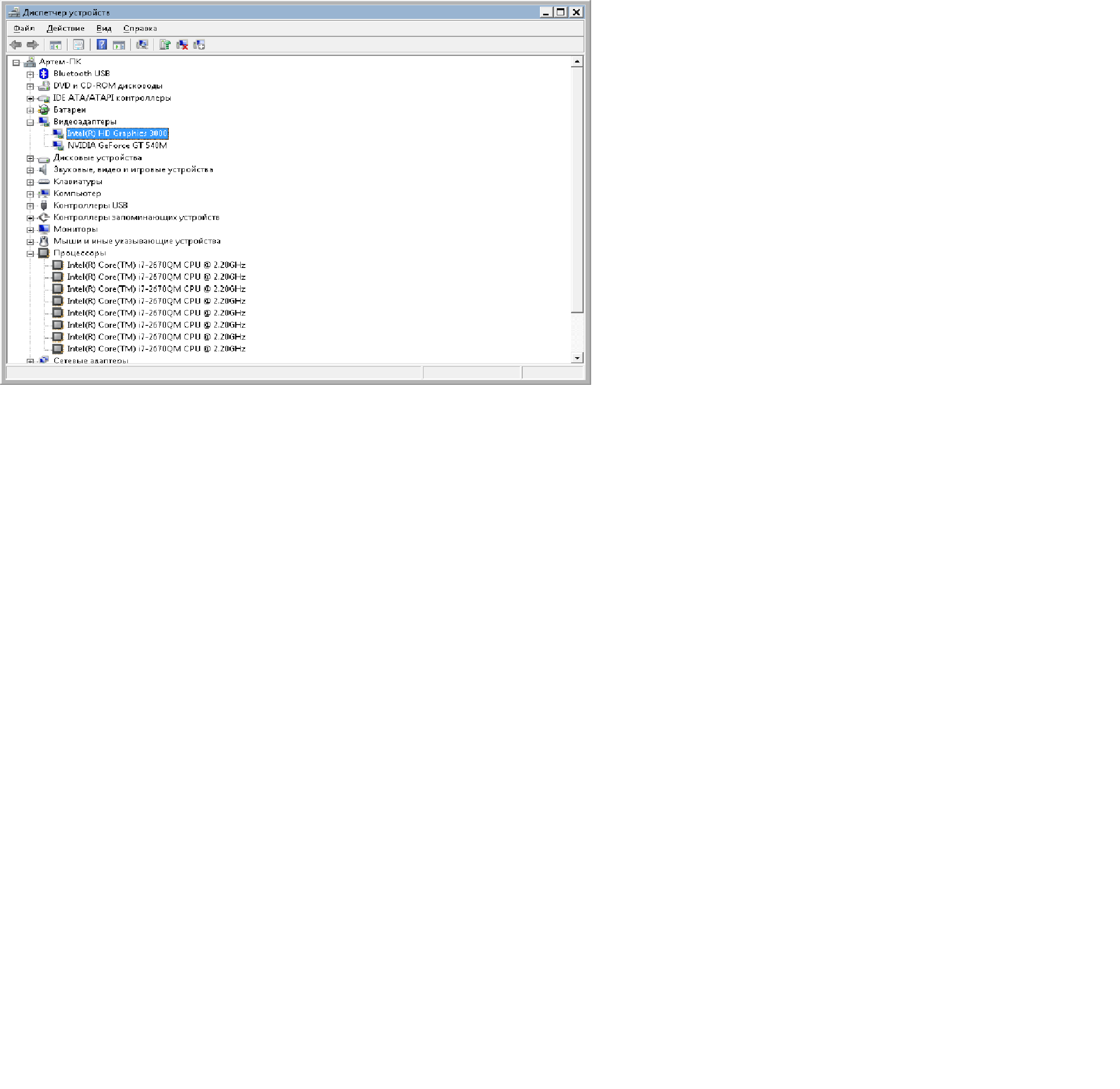This screenshot has width=1120, height=1089.
Task: Click the Disable device toolbar icon
Action: coord(199,44)
